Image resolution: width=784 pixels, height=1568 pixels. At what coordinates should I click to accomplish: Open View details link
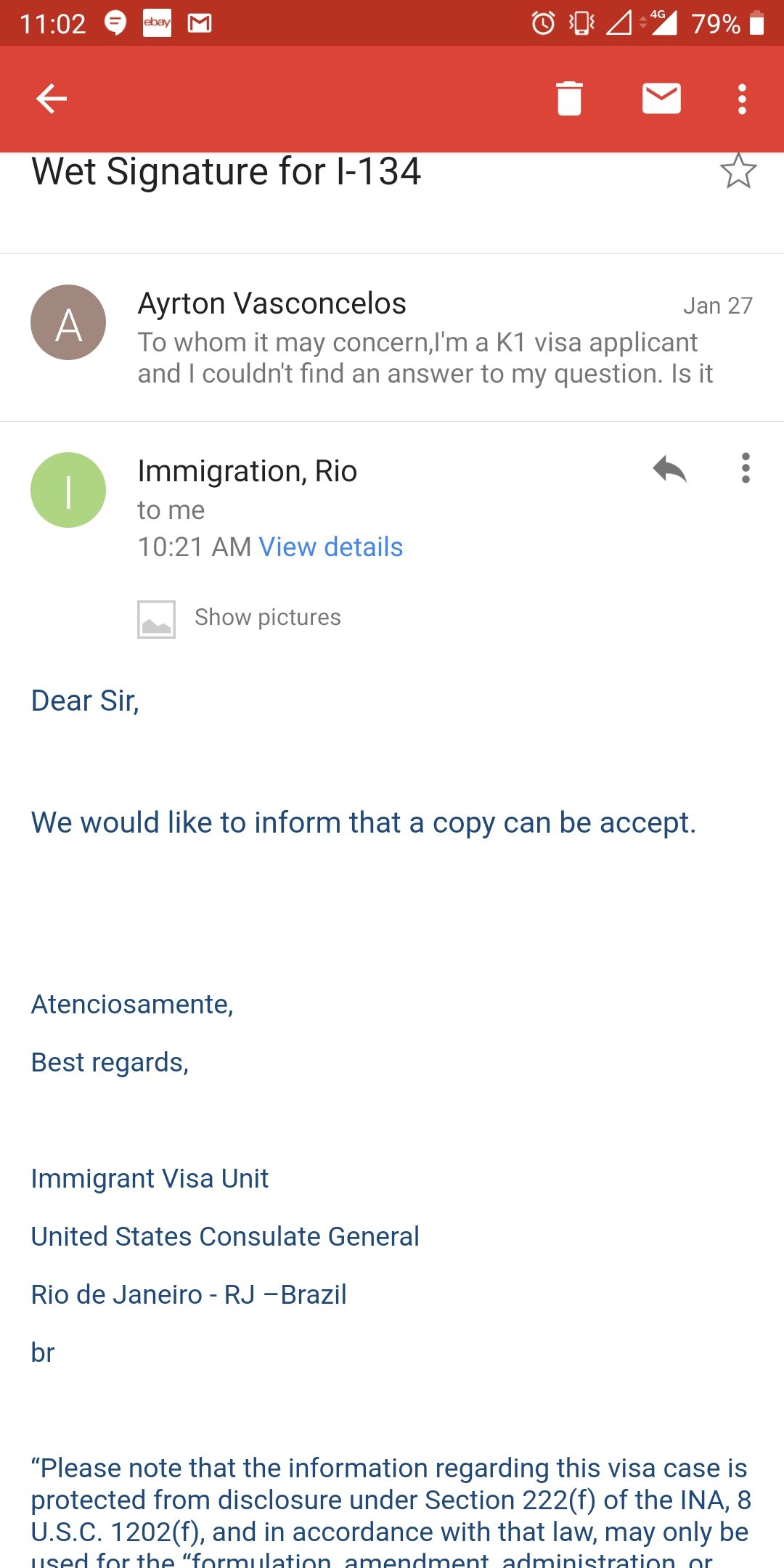(330, 547)
